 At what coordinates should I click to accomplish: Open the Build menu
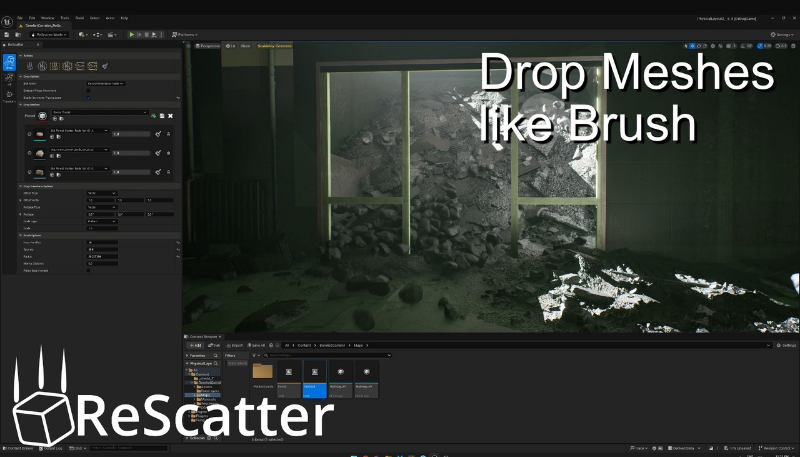point(80,18)
